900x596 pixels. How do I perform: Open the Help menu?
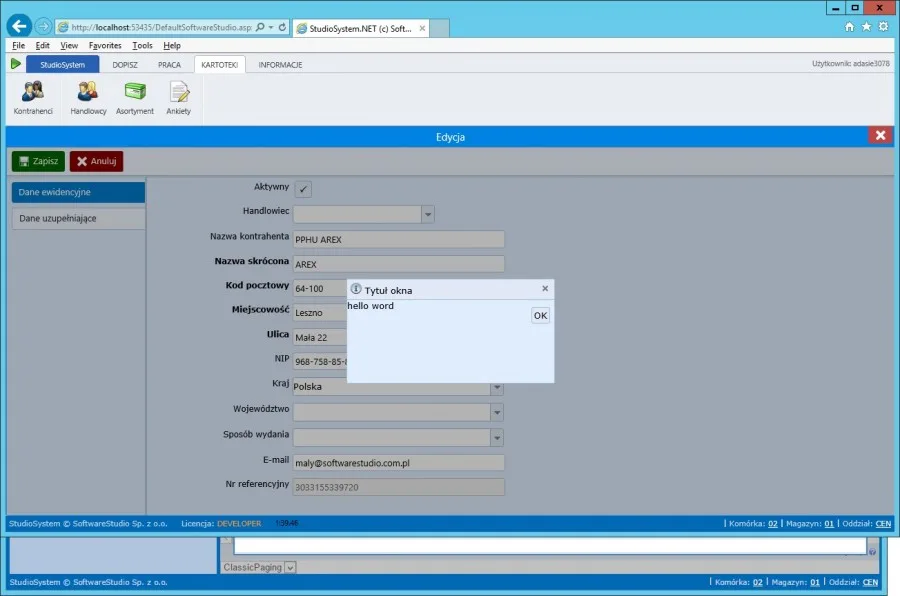click(172, 45)
